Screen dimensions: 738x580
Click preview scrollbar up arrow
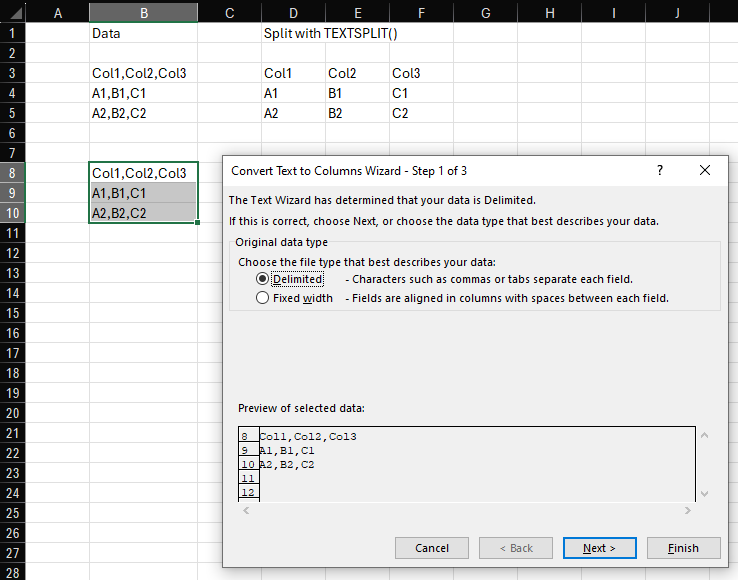click(705, 436)
